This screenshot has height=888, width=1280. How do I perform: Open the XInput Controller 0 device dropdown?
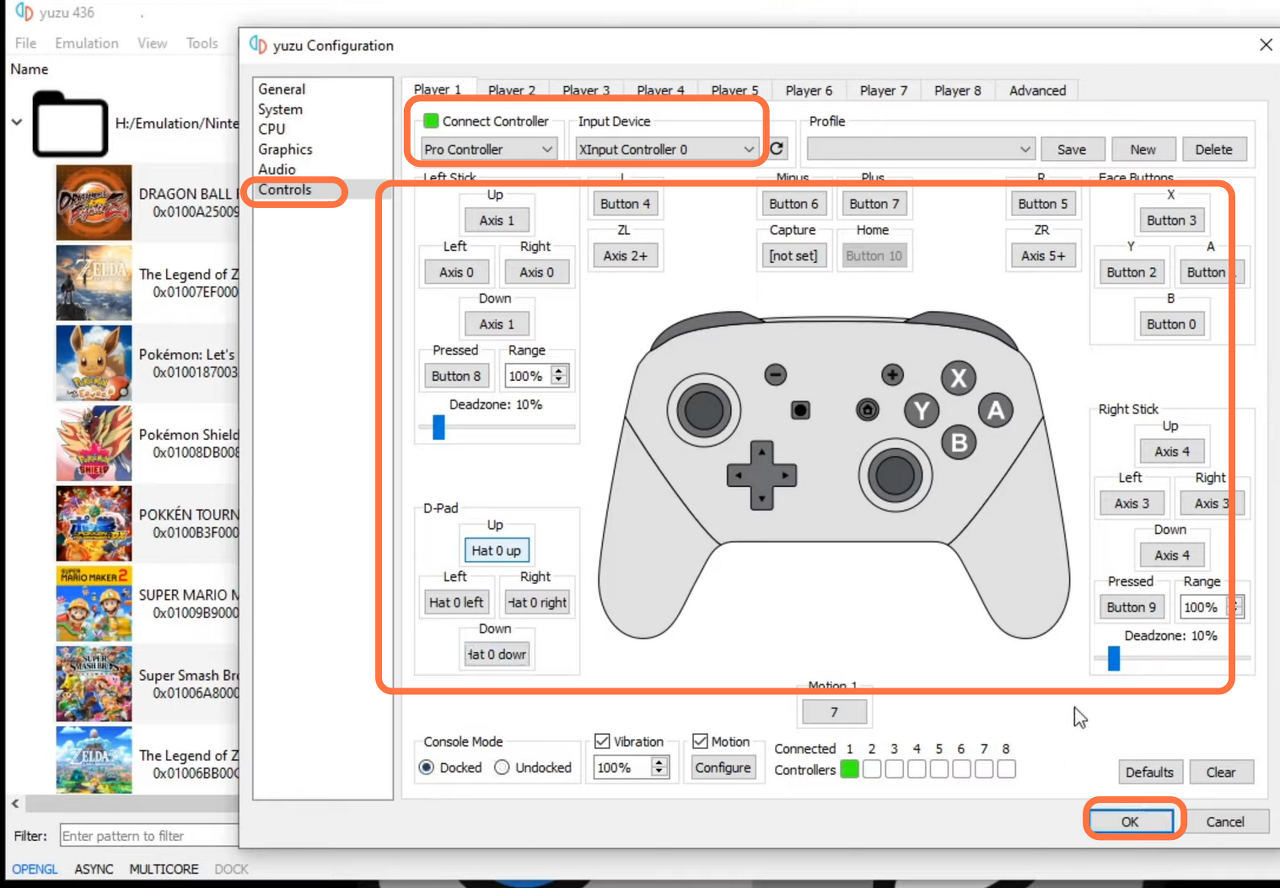(x=667, y=149)
